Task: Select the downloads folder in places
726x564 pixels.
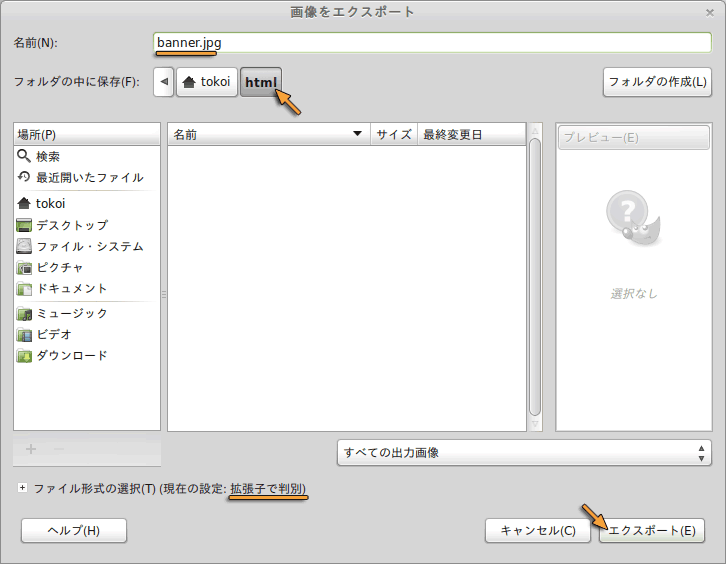Action: [x=71, y=355]
